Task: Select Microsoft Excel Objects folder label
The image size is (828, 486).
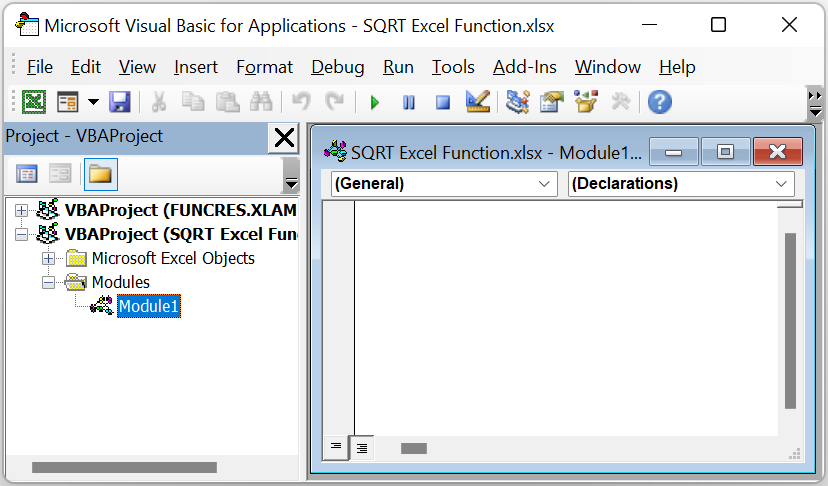Action: [x=173, y=258]
